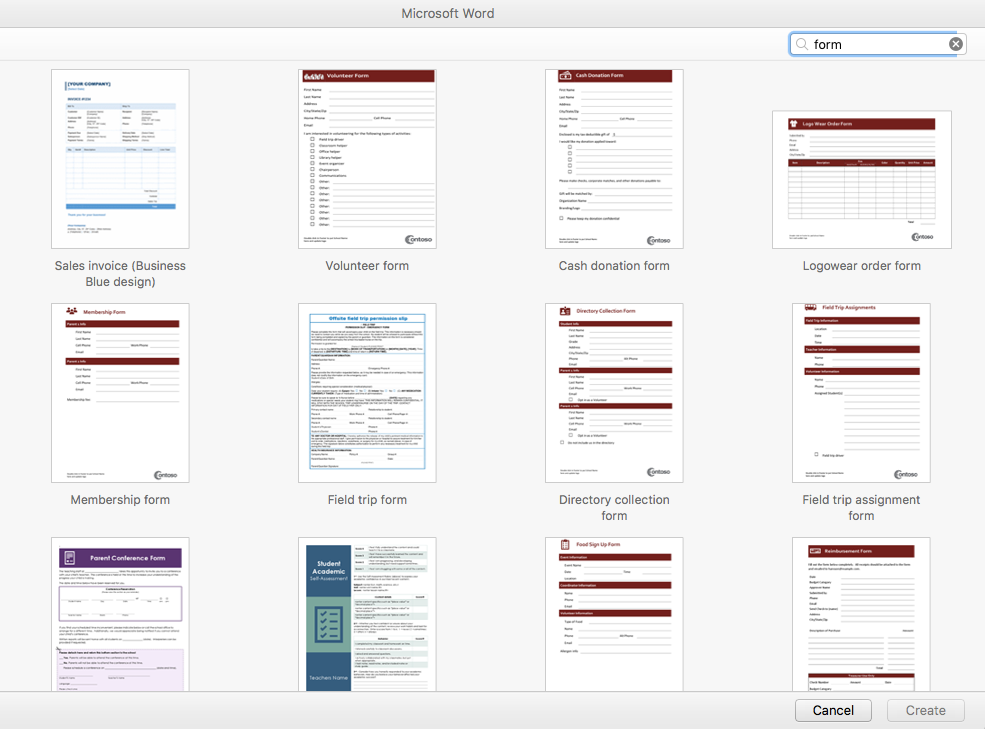Select the Membership form template thumbnail
The image size is (985, 729).
click(120, 393)
